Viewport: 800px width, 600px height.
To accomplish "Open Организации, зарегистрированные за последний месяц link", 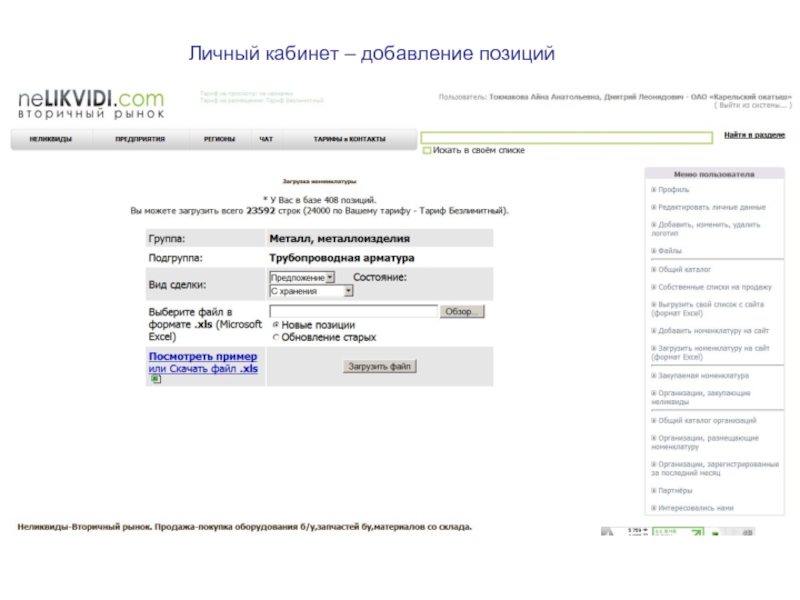I will coord(715,468).
